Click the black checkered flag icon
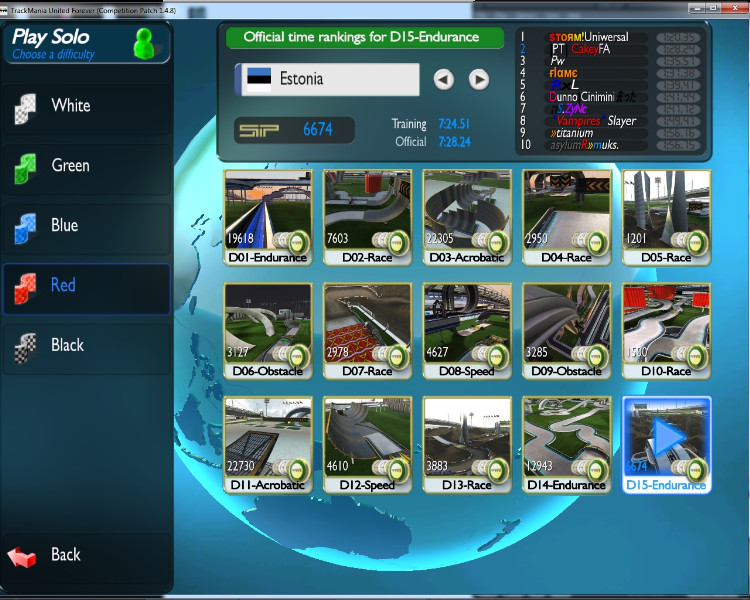This screenshot has width=750, height=600. pyautogui.click(x=24, y=346)
